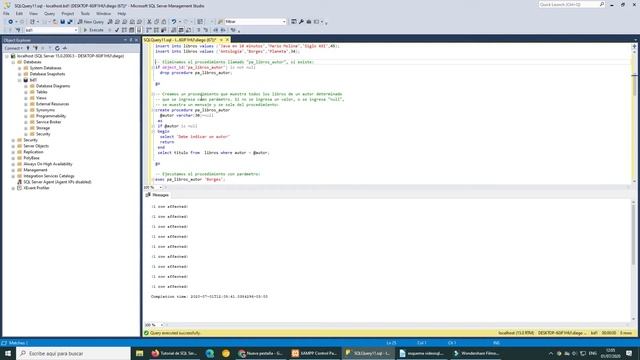This screenshot has width=640, height=360.
Task: Open the Tools menu
Action: pyautogui.click(x=85, y=13)
